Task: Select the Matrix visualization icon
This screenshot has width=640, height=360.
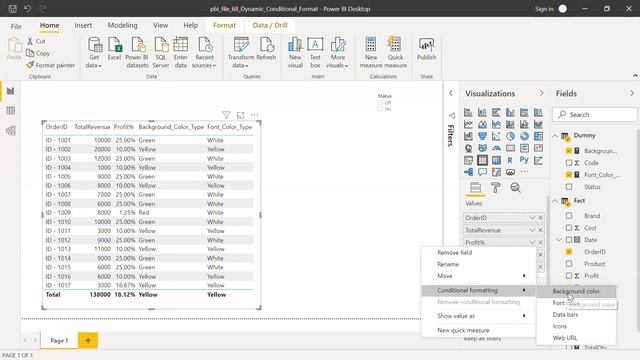Action: (496, 160)
